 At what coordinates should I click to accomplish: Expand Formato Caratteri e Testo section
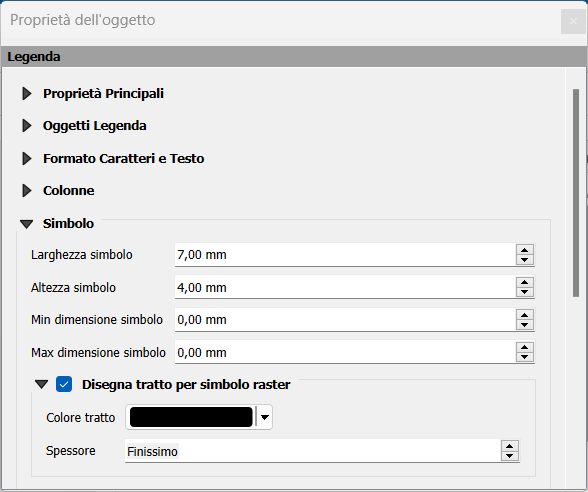coord(27,158)
